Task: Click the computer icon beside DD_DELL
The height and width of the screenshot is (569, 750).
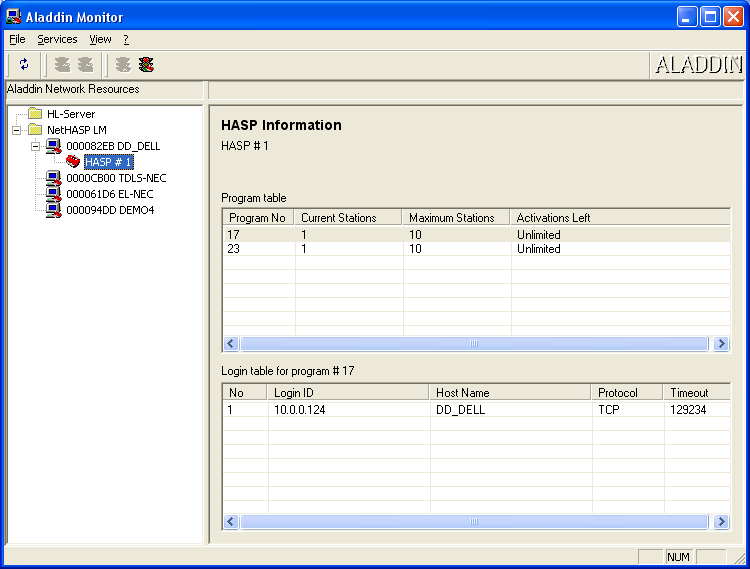Action: click(54, 146)
